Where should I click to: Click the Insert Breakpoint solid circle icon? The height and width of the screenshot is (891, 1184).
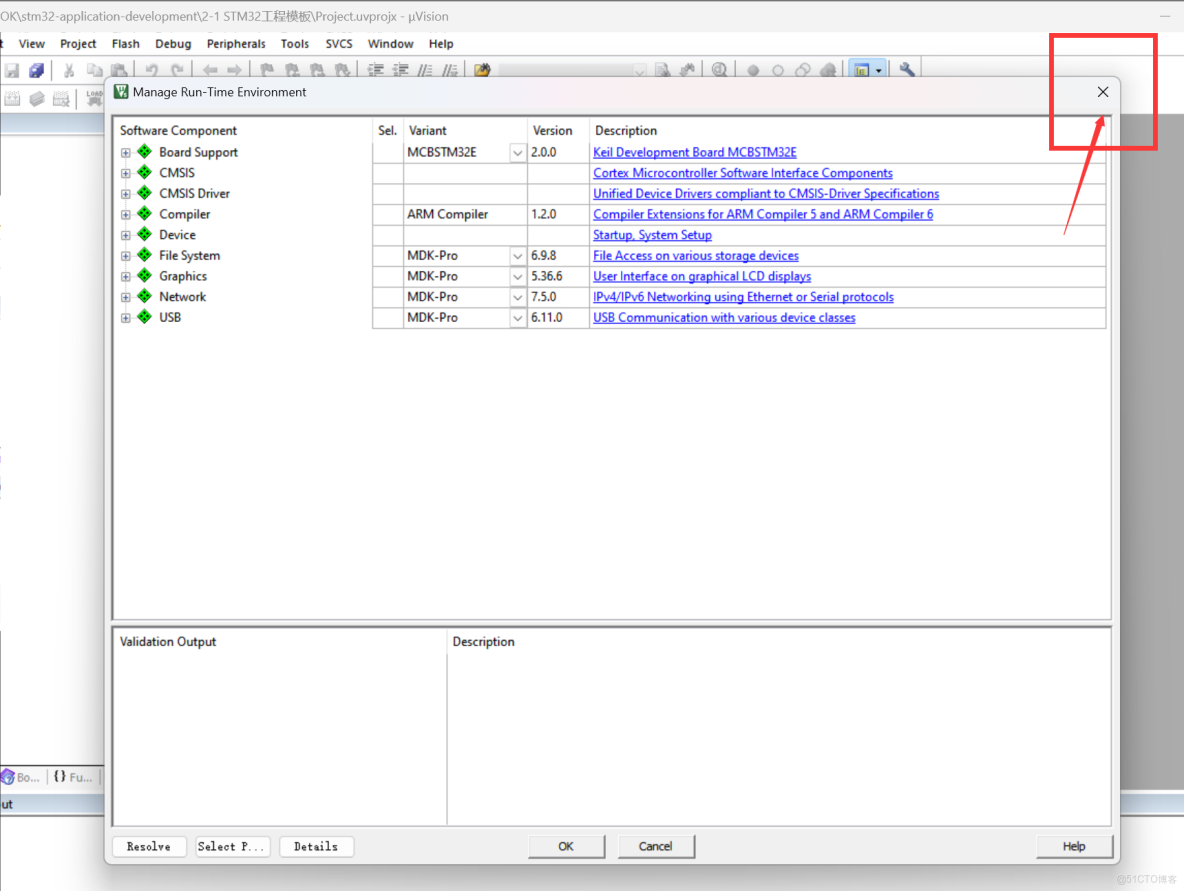click(x=753, y=70)
